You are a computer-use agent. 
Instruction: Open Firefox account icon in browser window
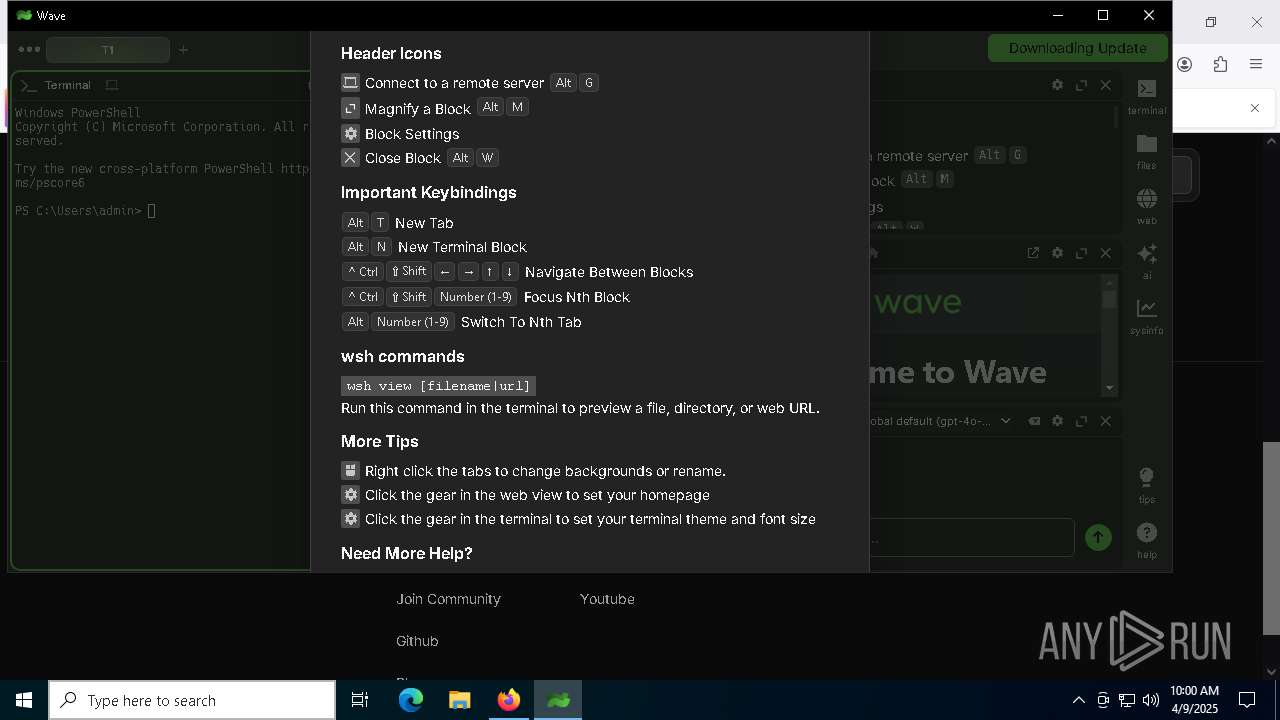[1185, 65]
